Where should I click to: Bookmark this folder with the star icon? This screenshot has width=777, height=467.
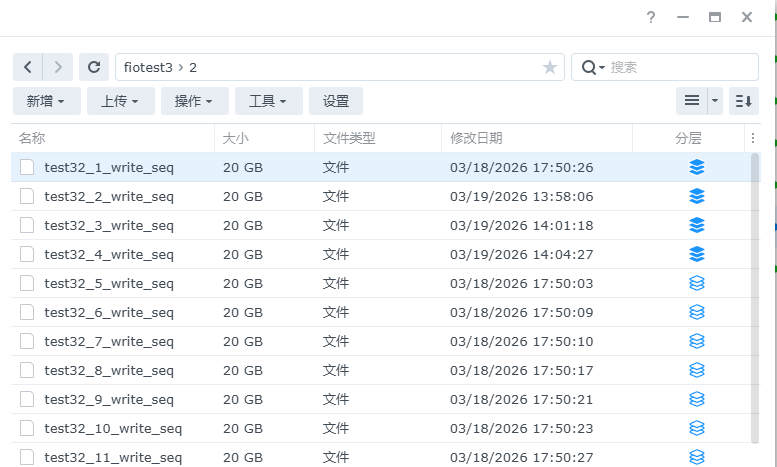[549, 67]
